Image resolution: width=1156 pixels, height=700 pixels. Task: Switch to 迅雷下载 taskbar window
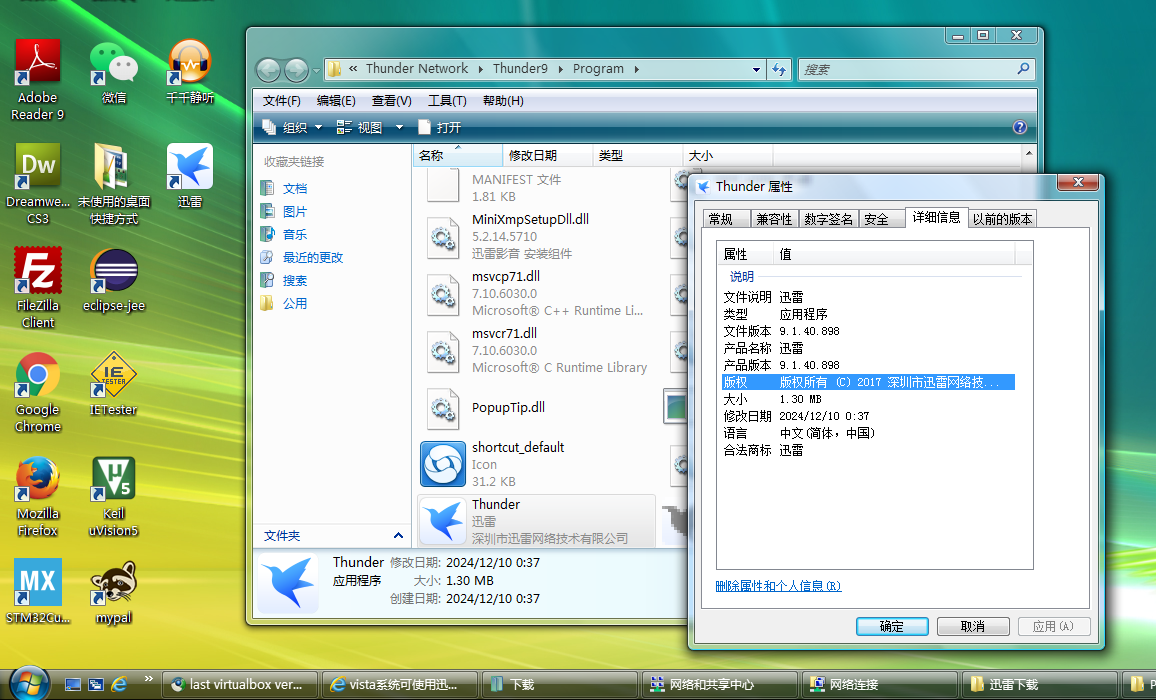point(1040,685)
